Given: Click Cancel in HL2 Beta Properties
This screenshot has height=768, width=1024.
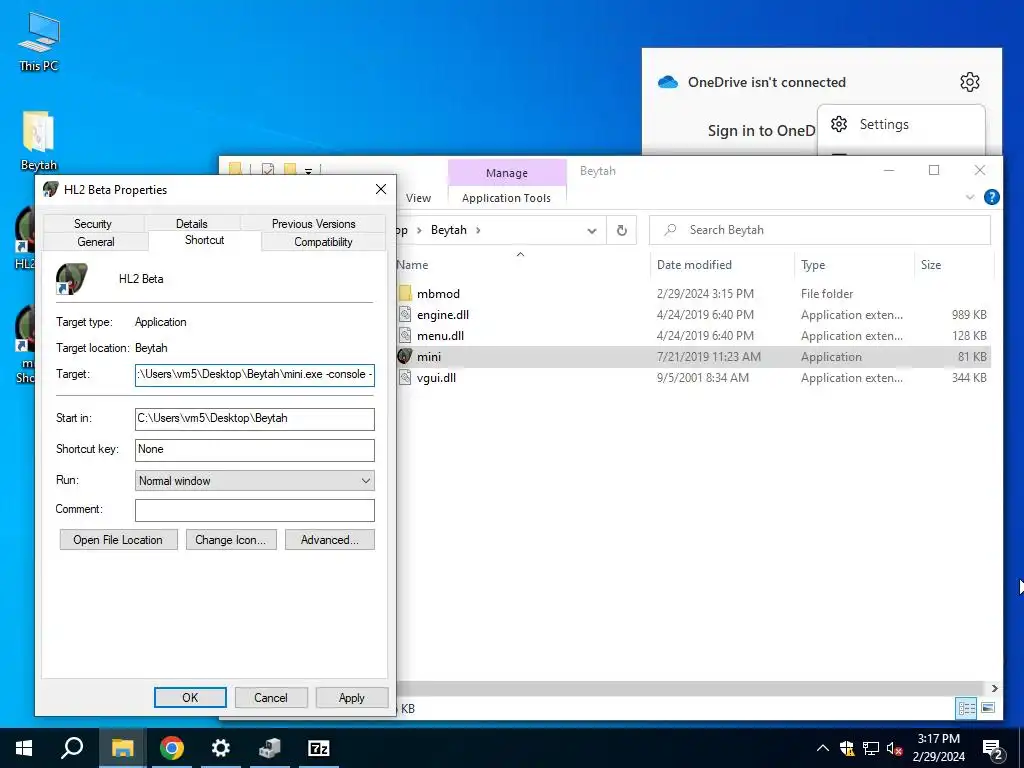Looking at the screenshot, I should [x=270, y=697].
